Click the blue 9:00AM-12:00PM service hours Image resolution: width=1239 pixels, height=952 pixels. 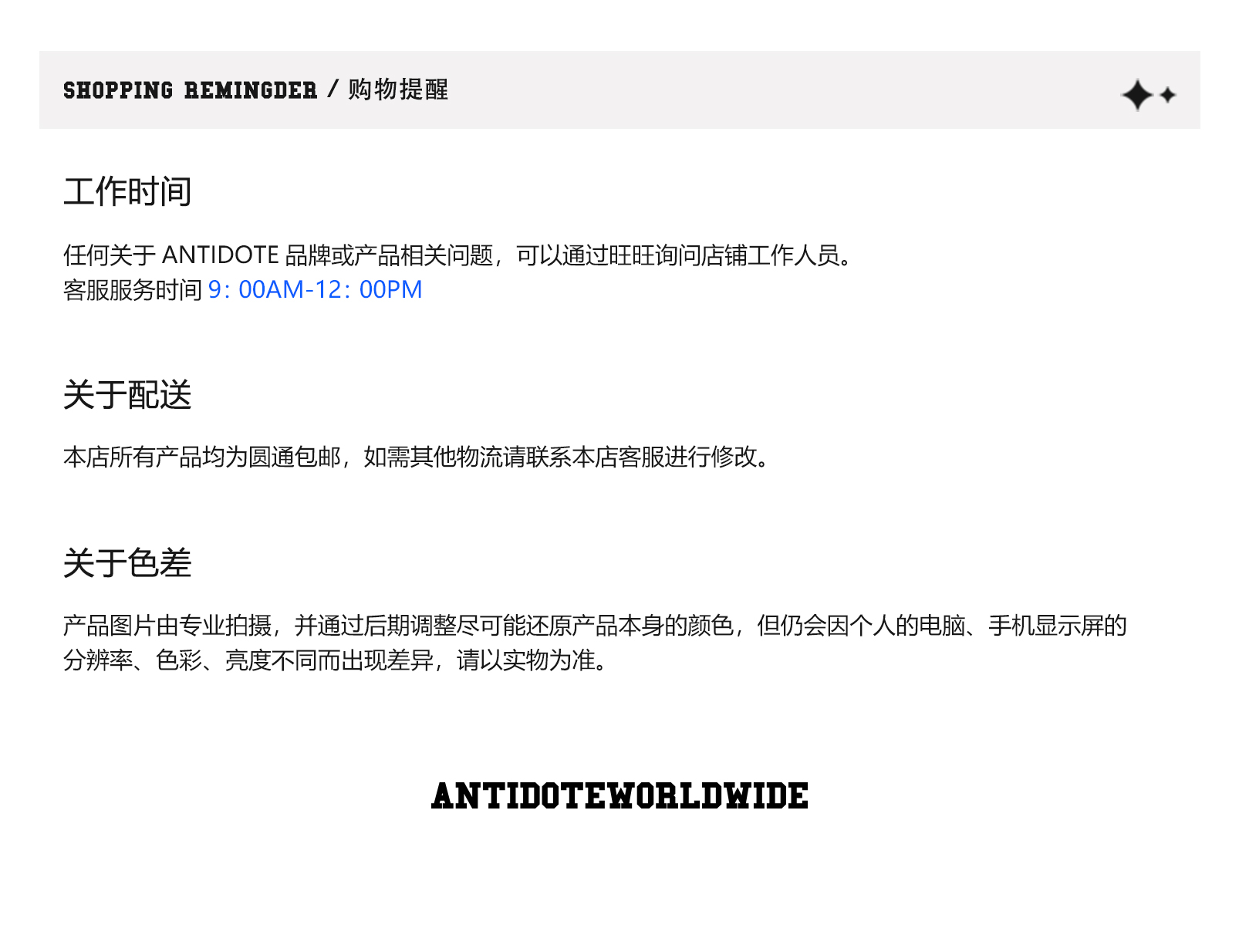click(x=316, y=289)
